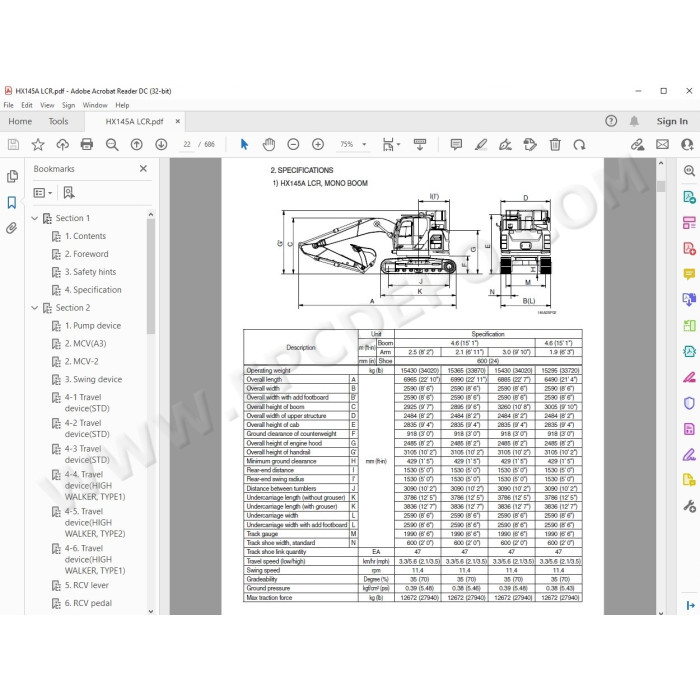
Task: Open the find text magnifier icon
Action: [x=112, y=144]
